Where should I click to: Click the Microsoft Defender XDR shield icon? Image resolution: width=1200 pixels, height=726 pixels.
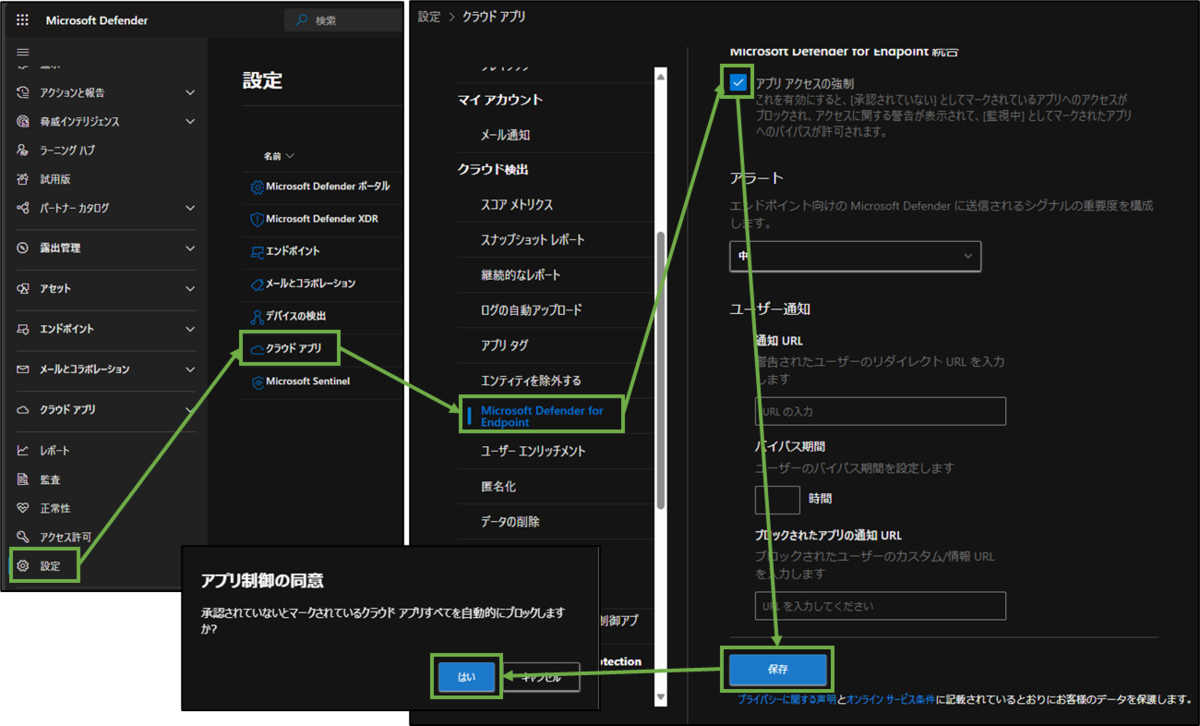click(x=257, y=219)
